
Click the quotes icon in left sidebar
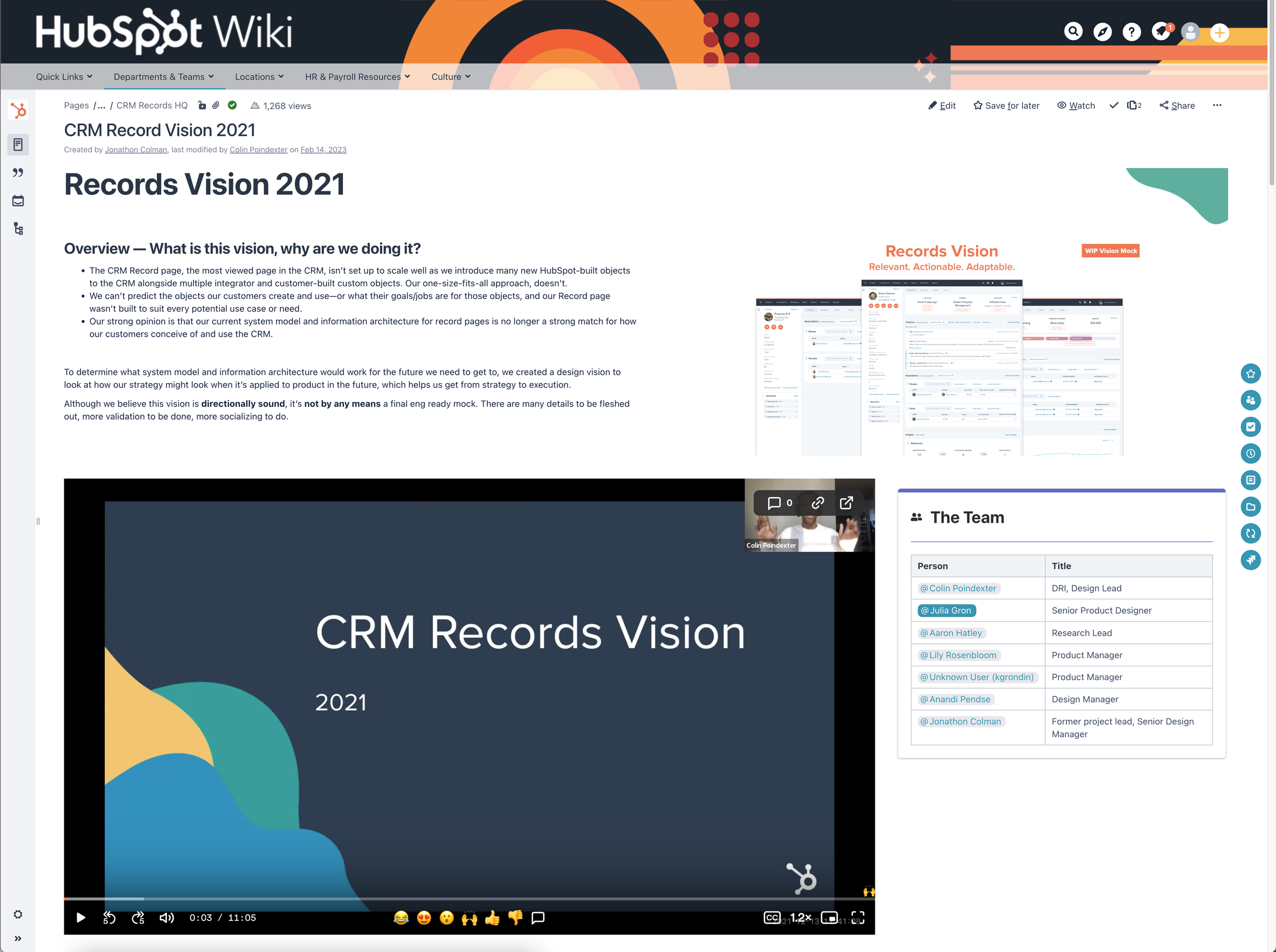click(x=18, y=172)
